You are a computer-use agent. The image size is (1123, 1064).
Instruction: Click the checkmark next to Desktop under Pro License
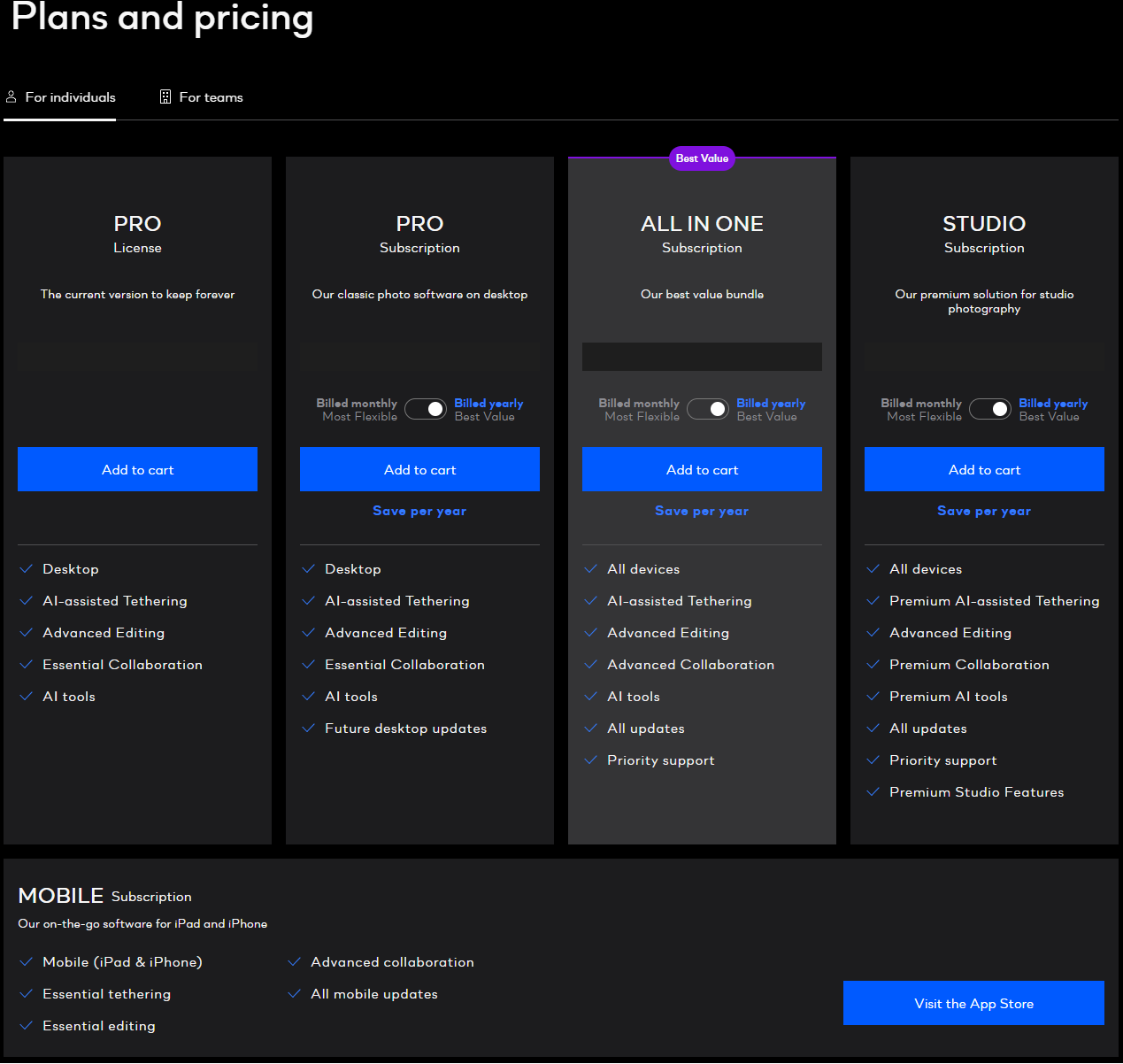(26, 568)
